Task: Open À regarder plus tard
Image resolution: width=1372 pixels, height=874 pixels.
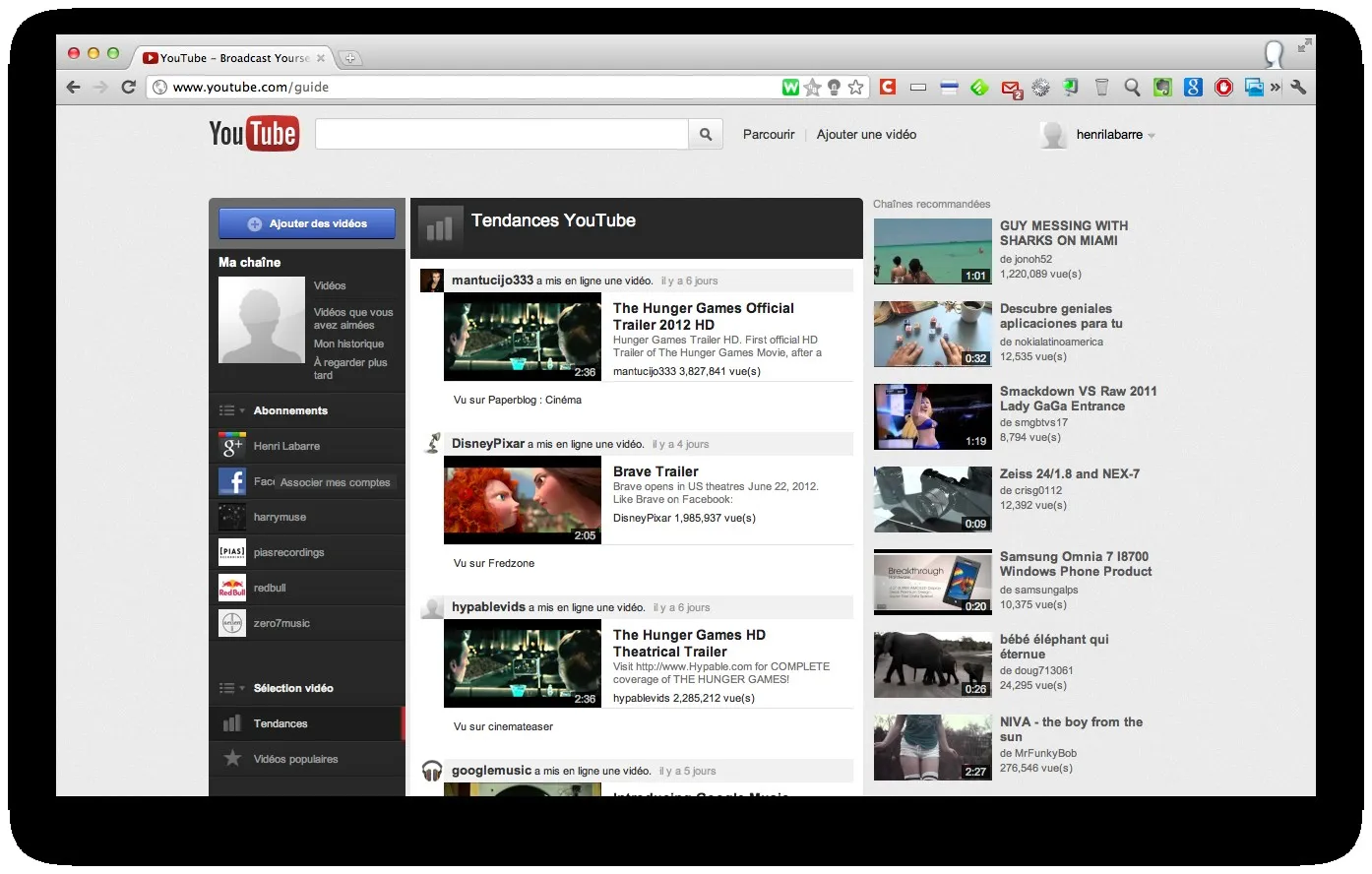Action: [x=350, y=368]
